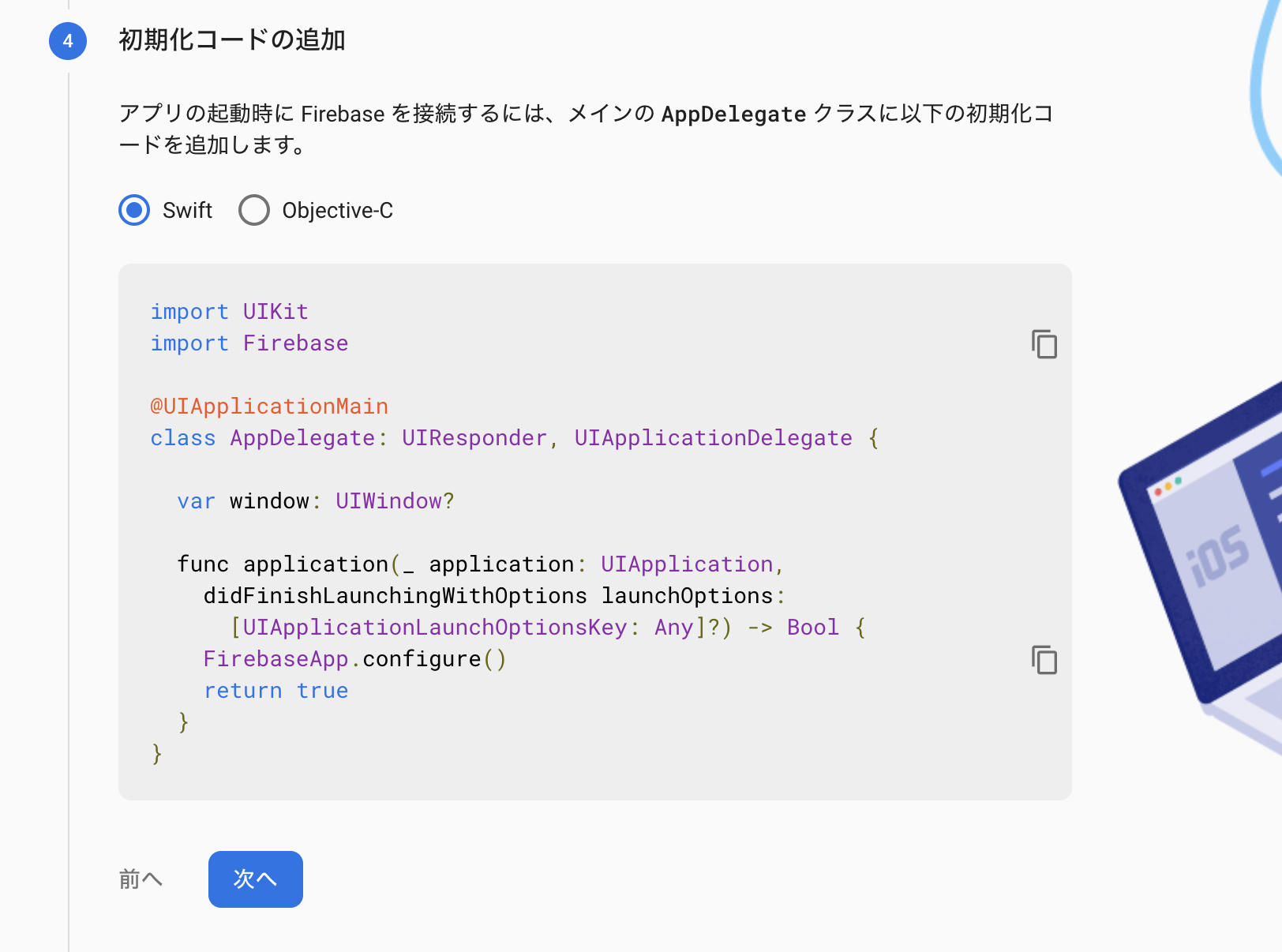Click the import Firebase statement
Screen dimensions: 1282x952
coord(249,343)
